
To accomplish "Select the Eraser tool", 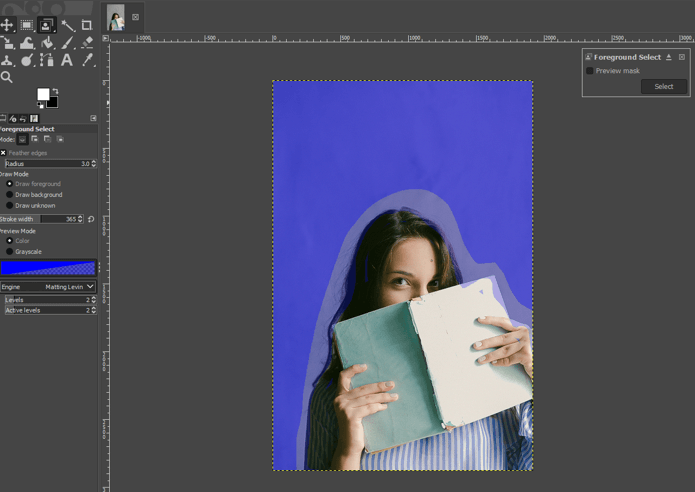I will coord(87,43).
